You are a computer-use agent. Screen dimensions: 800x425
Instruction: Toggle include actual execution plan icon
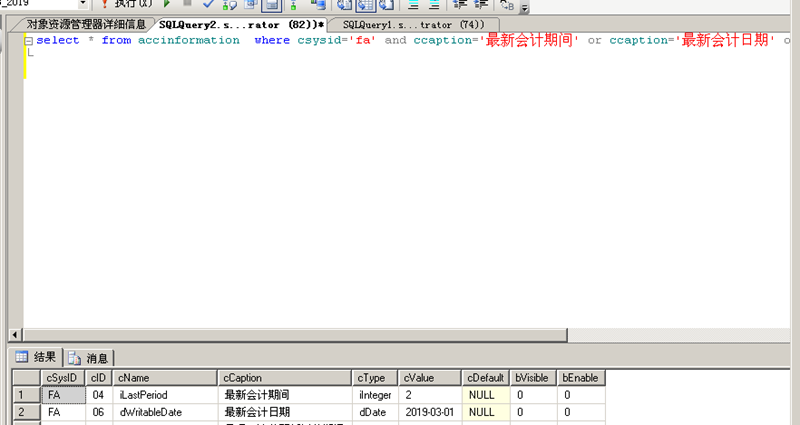pos(293,5)
